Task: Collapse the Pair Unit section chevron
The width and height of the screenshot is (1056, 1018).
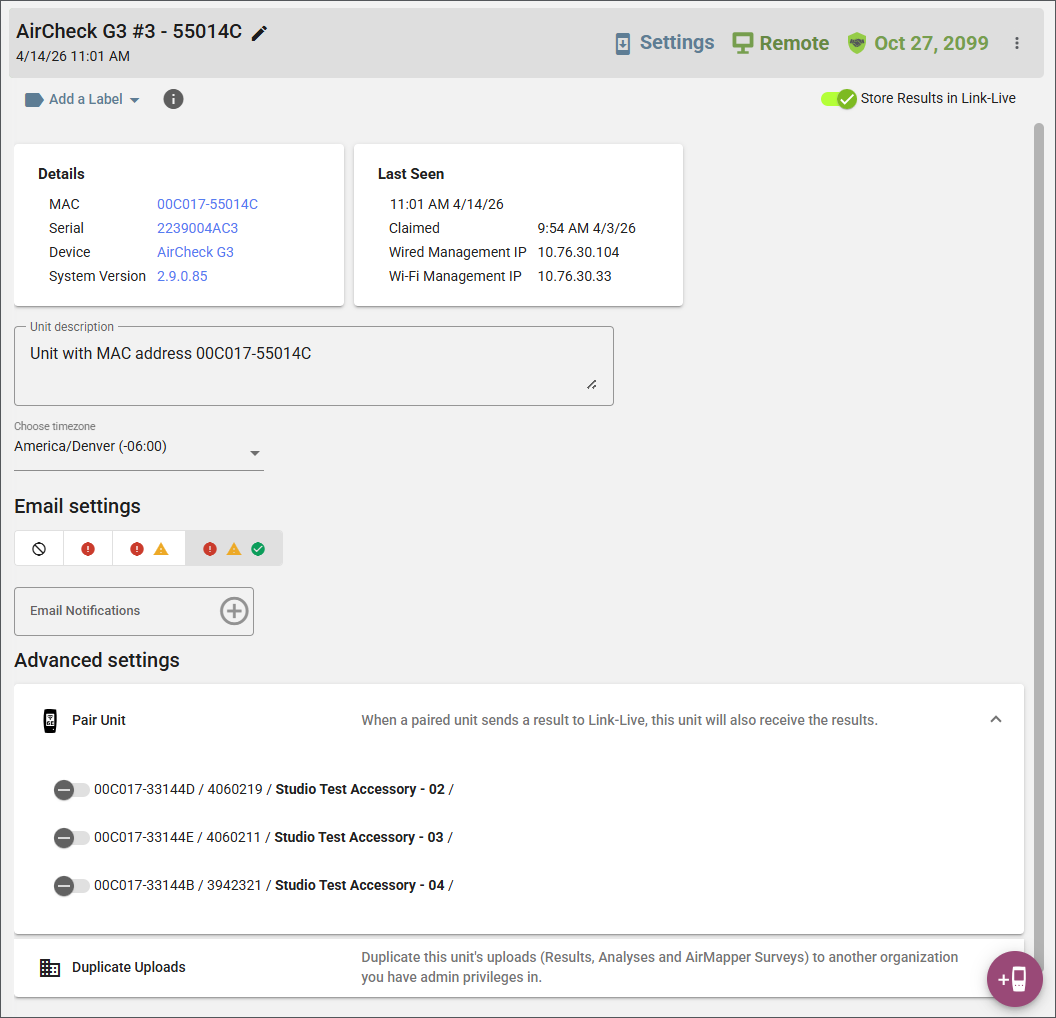Action: tap(995, 720)
